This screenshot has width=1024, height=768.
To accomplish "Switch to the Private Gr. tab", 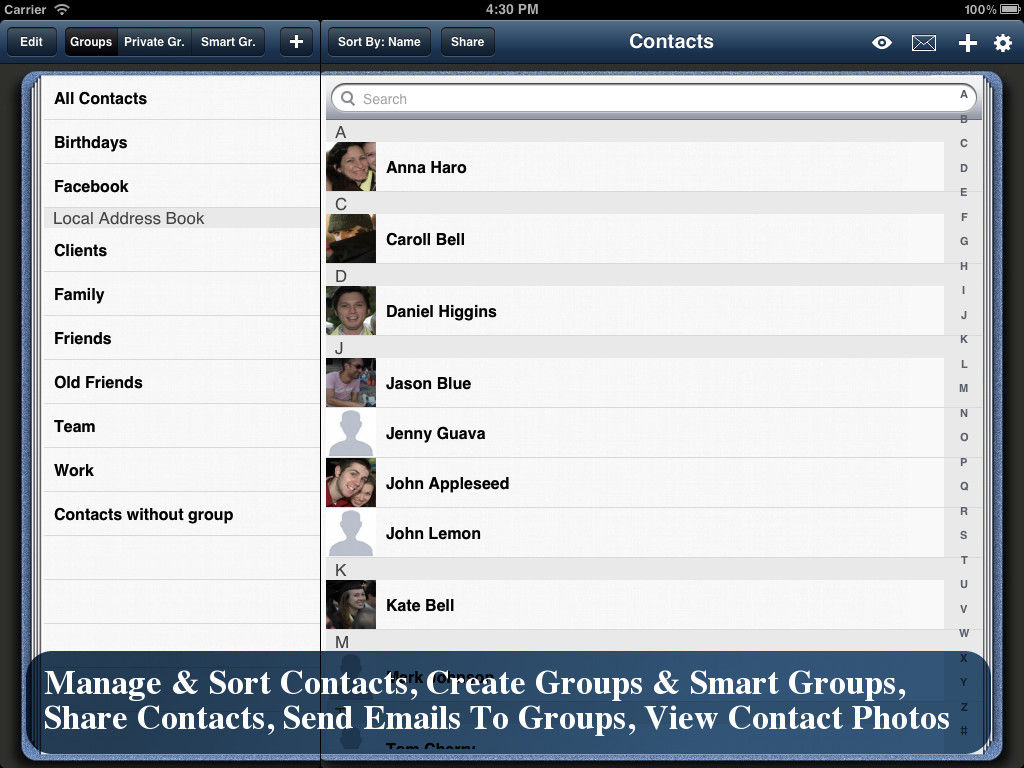I will (154, 42).
